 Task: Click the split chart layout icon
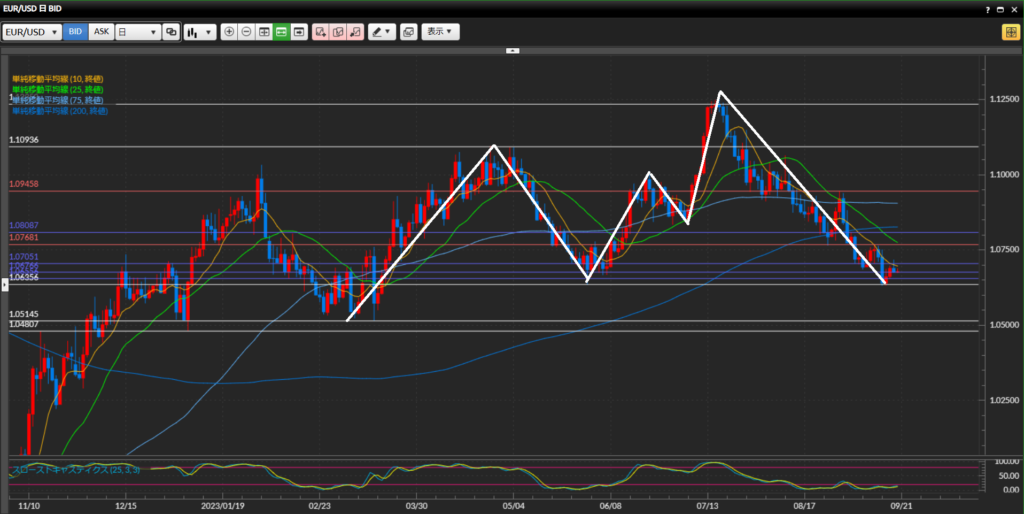point(264,32)
